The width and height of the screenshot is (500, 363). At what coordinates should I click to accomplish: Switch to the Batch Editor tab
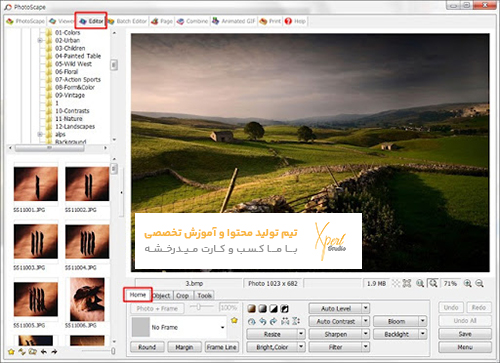[x=127, y=21]
